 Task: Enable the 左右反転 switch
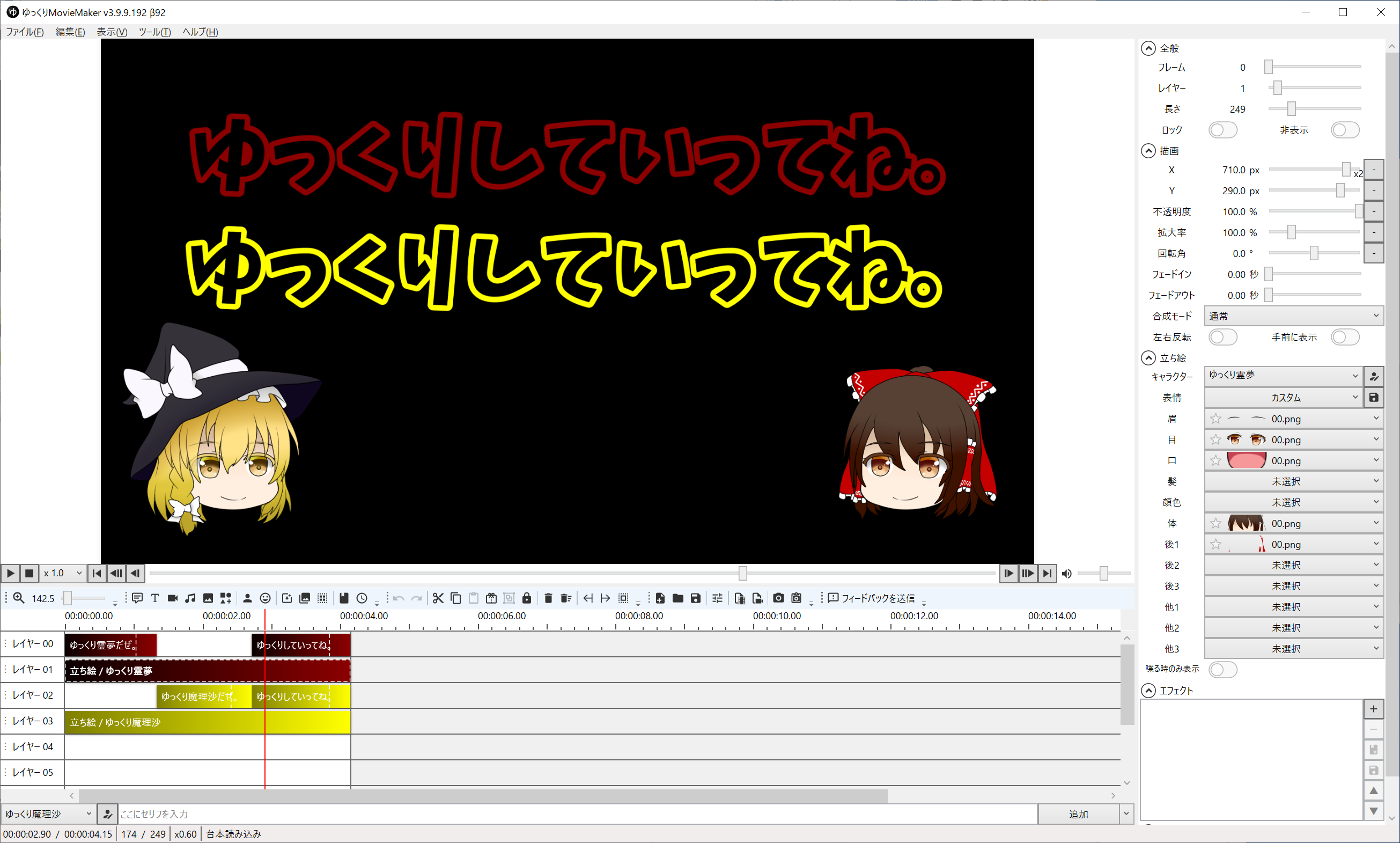tap(1222, 338)
